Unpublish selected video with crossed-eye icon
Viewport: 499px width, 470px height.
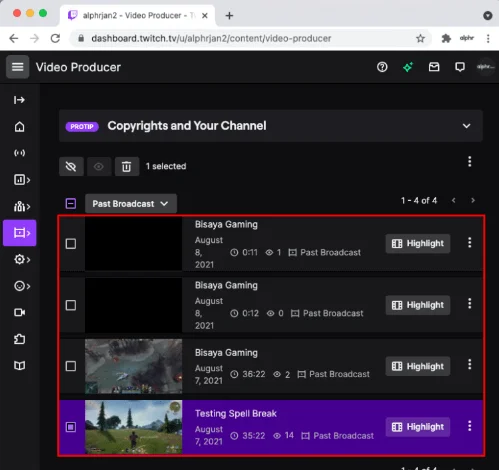71,166
